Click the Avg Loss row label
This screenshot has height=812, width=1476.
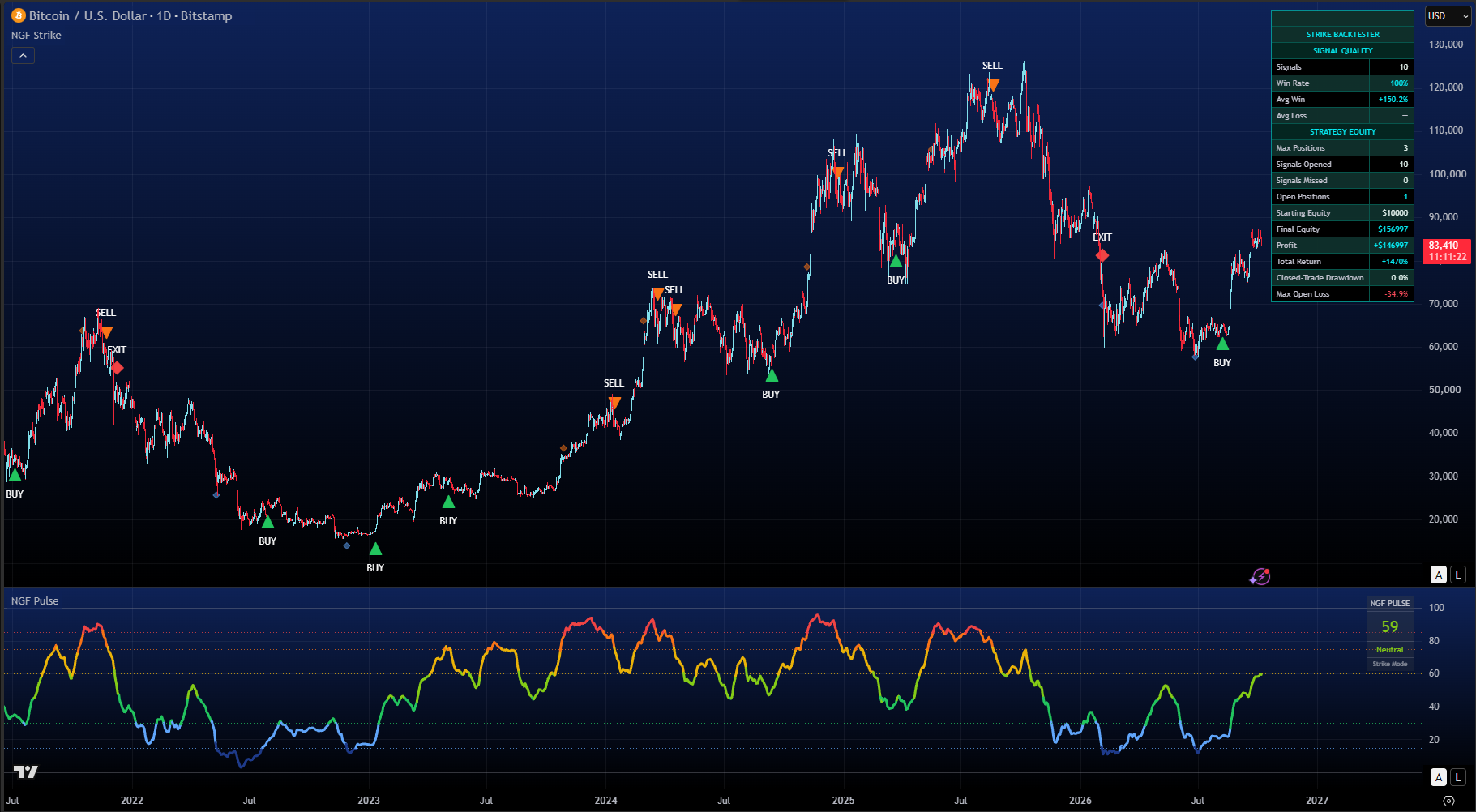click(1291, 116)
